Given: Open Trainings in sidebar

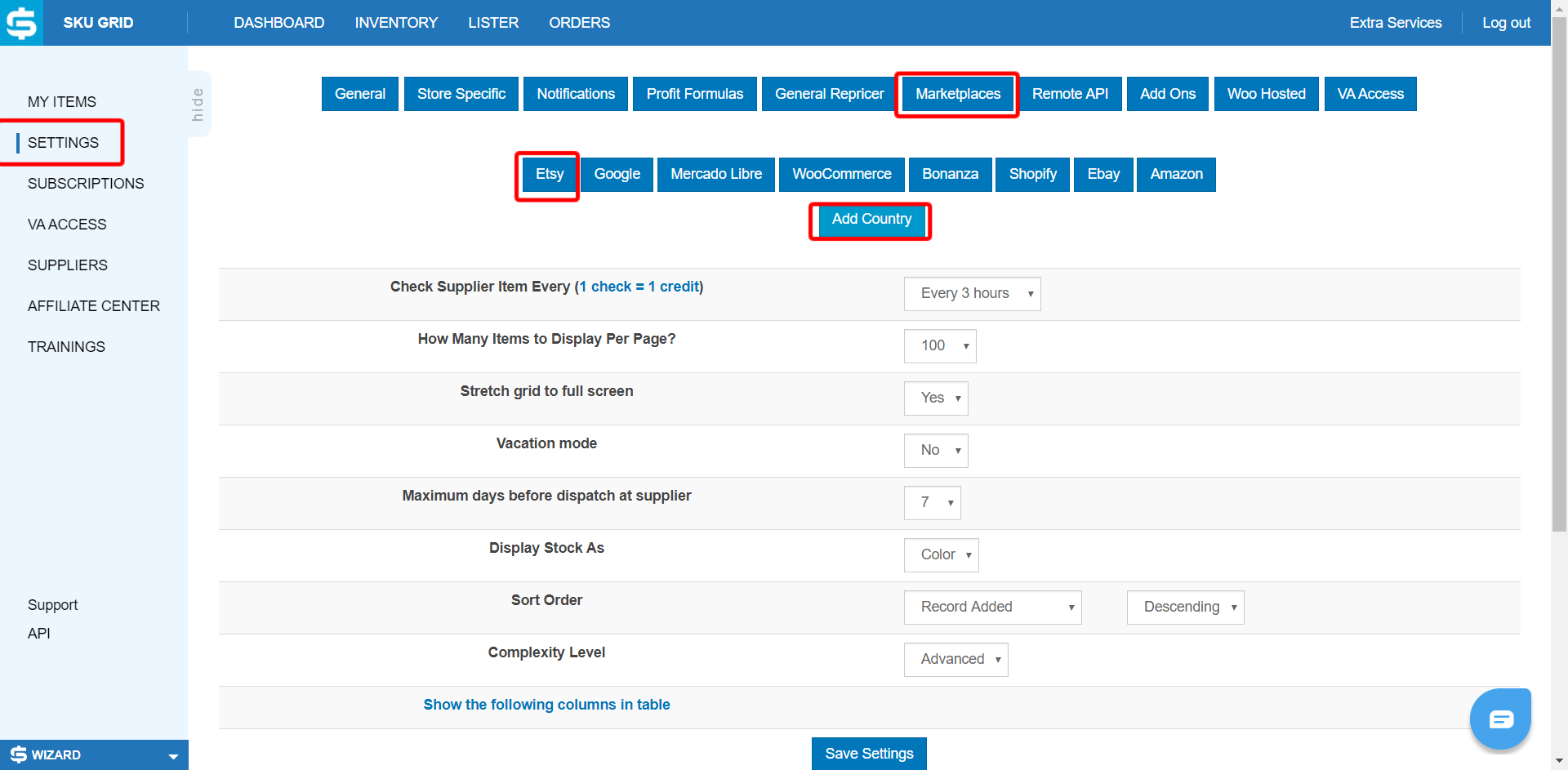Looking at the screenshot, I should coord(66,347).
